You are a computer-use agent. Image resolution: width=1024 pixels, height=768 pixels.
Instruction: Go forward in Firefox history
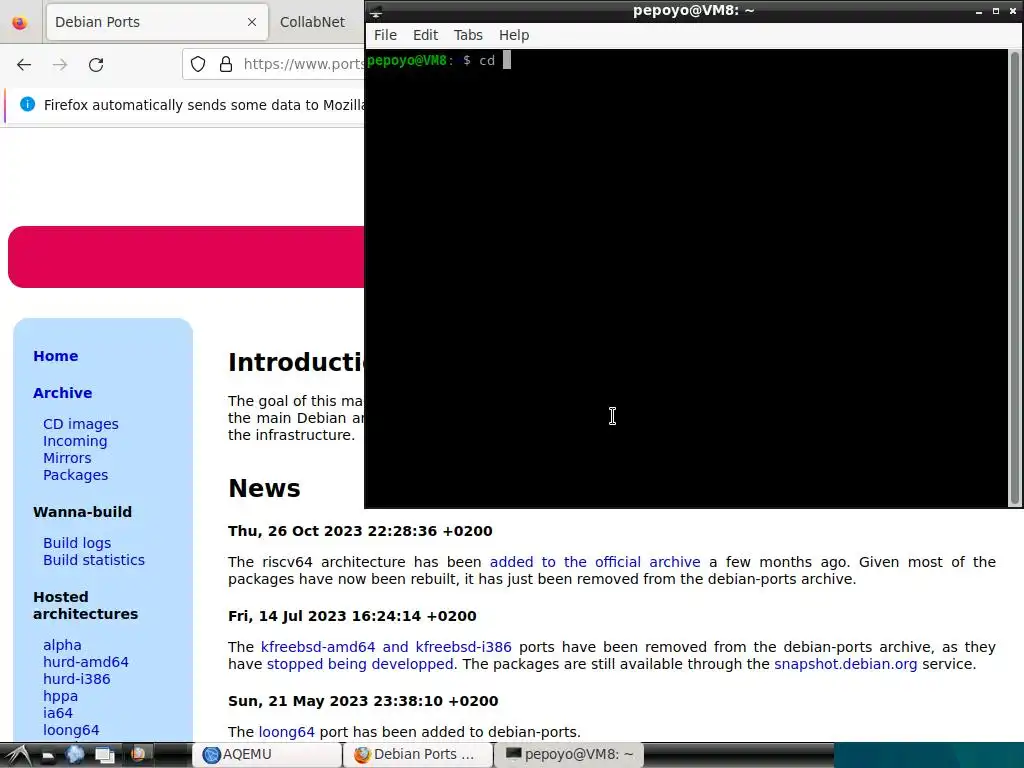click(x=60, y=65)
